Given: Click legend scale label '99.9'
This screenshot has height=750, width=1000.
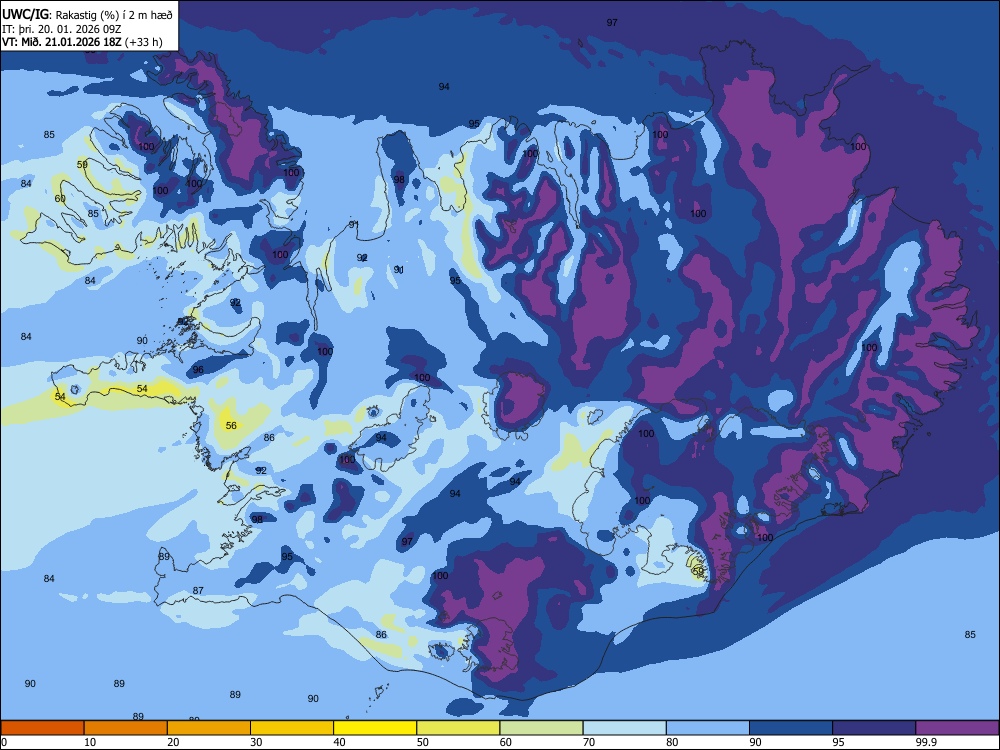Looking at the screenshot, I should (x=926, y=742).
